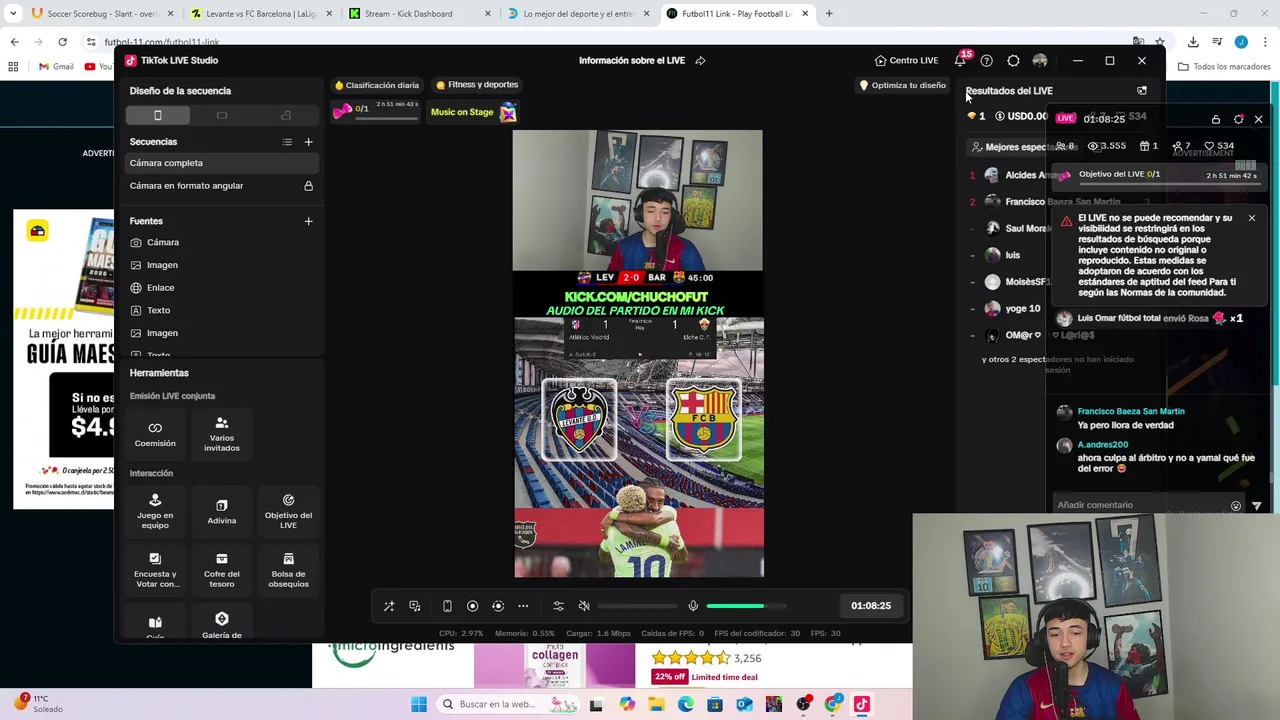1280x720 pixels.
Task: Pop out the Resultados del LIVE panel
Action: pos(1142,91)
